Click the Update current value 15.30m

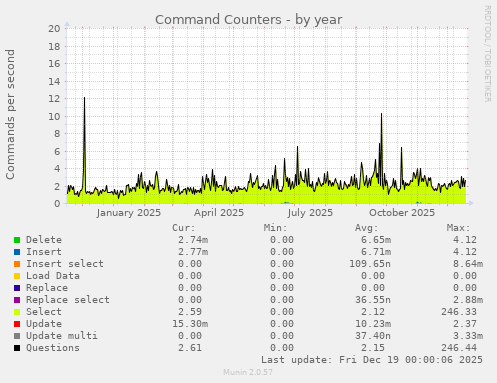[x=190, y=324]
